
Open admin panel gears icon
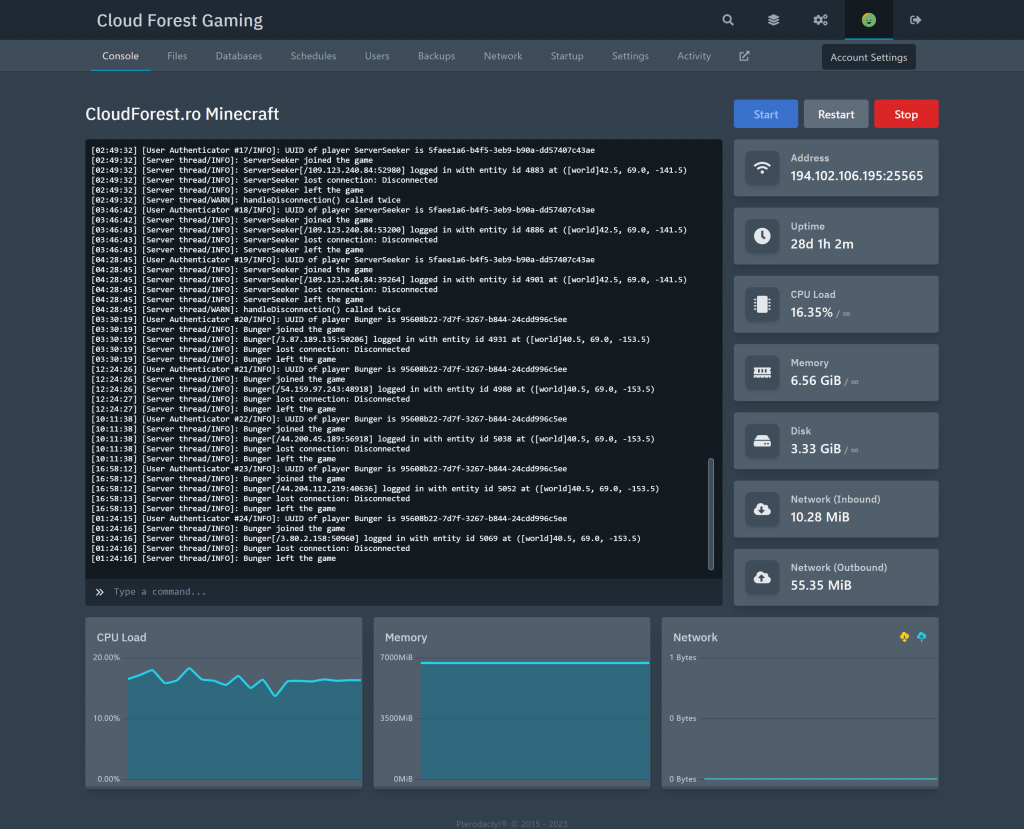tap(820, 20)
